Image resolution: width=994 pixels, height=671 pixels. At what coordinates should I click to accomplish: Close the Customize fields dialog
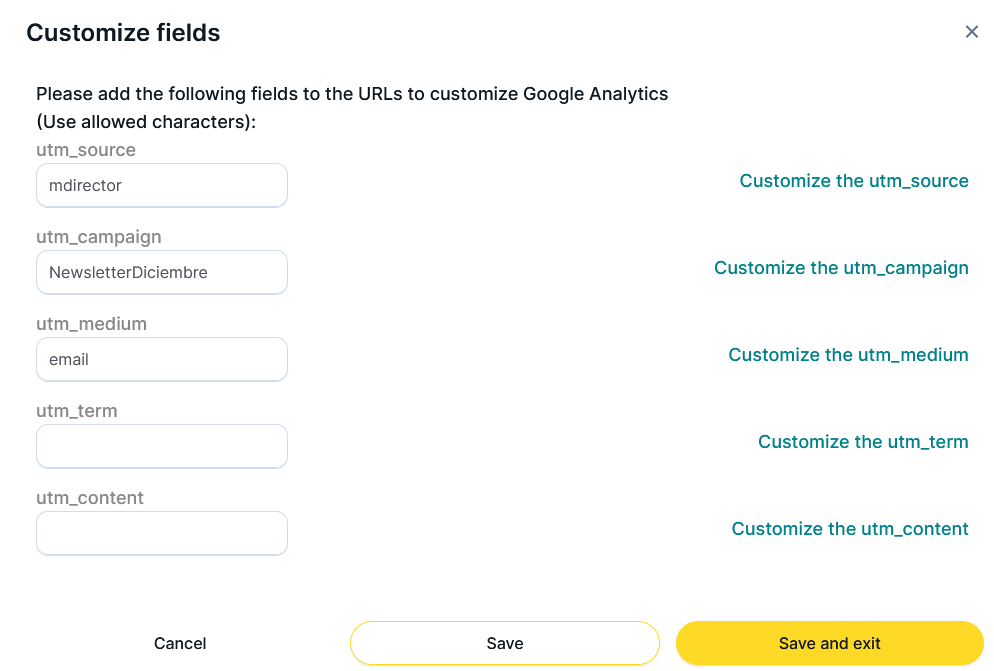(971, 32)
